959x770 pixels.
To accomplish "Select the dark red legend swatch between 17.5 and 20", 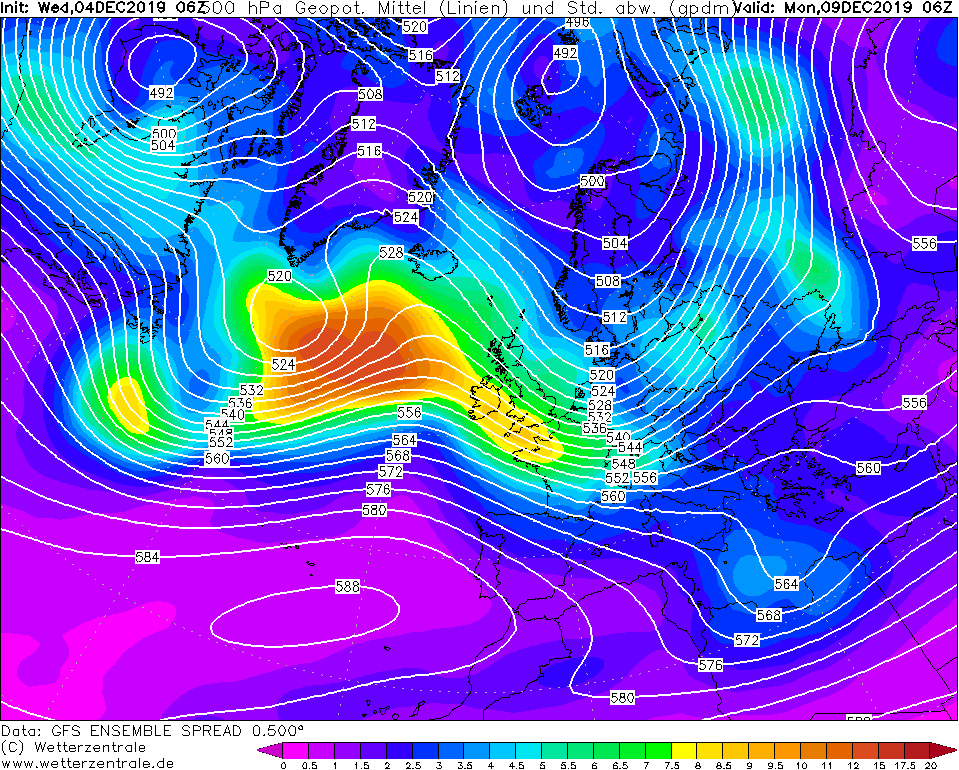I will (918, 750).
